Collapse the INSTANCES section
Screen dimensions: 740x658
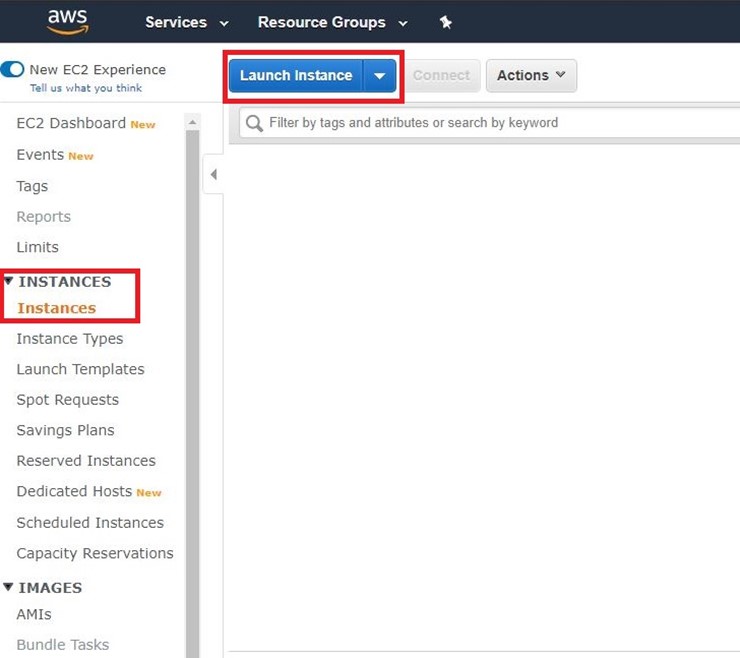(8, 281)
